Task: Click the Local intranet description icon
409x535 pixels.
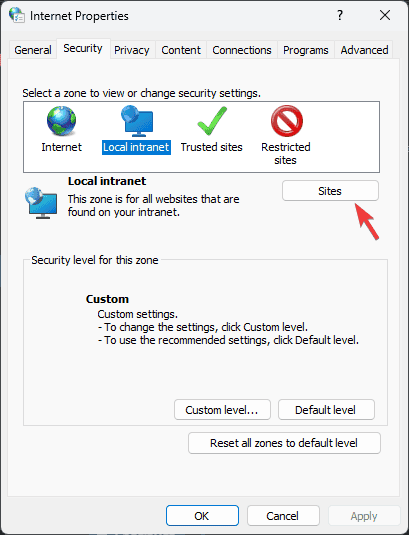Action: click(x=41, y=203)
